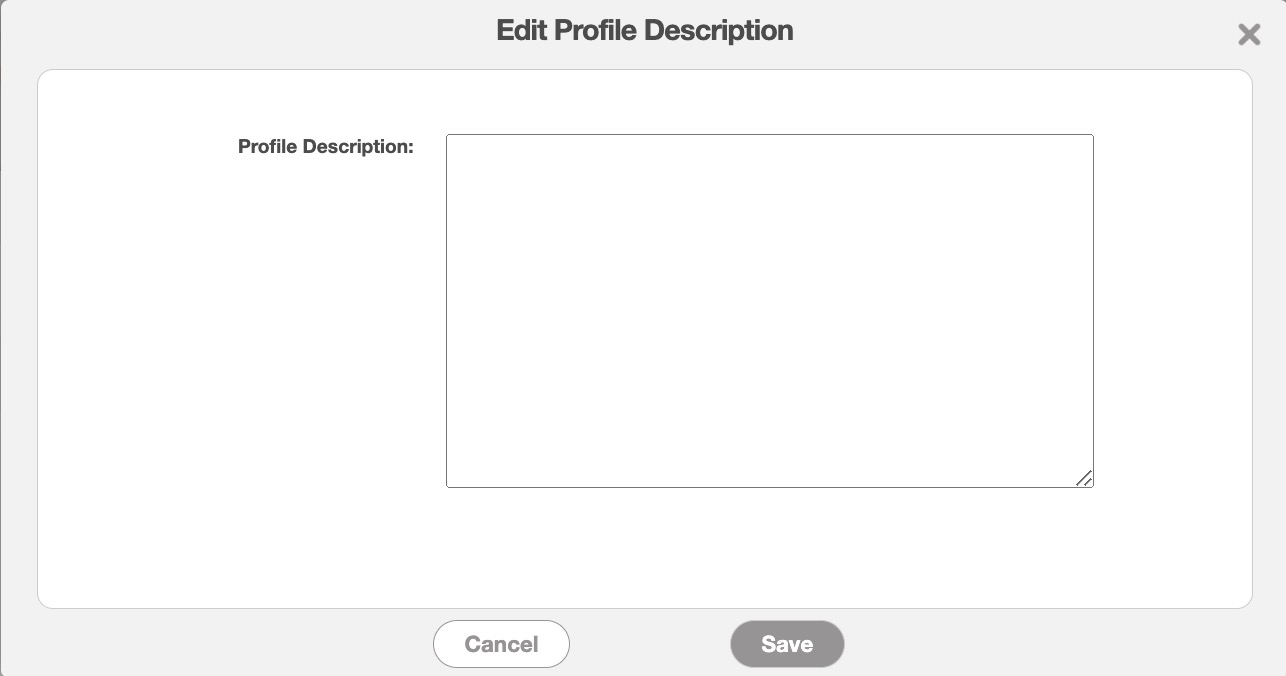Click the Edit Profile Description title
The height and width of the screenshot is (676, 1286).
[644, 31]
